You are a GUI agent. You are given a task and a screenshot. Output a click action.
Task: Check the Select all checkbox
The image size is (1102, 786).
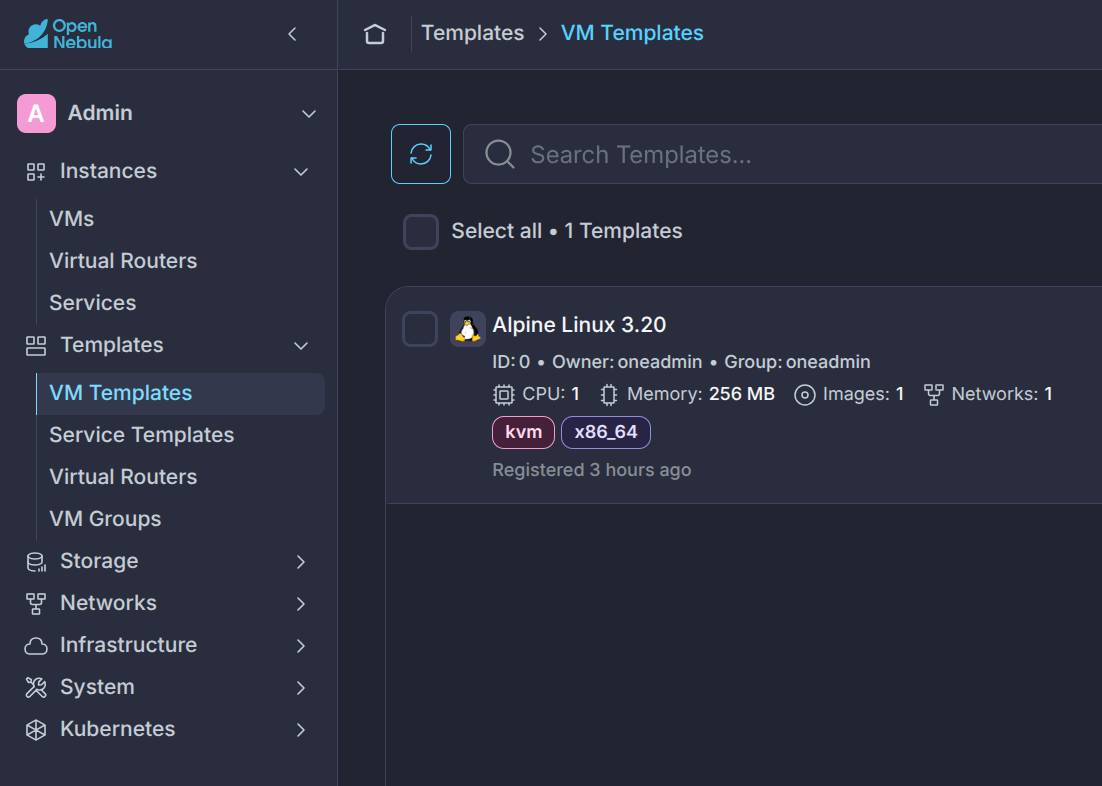pyautogui.click(x=421, y=231)
